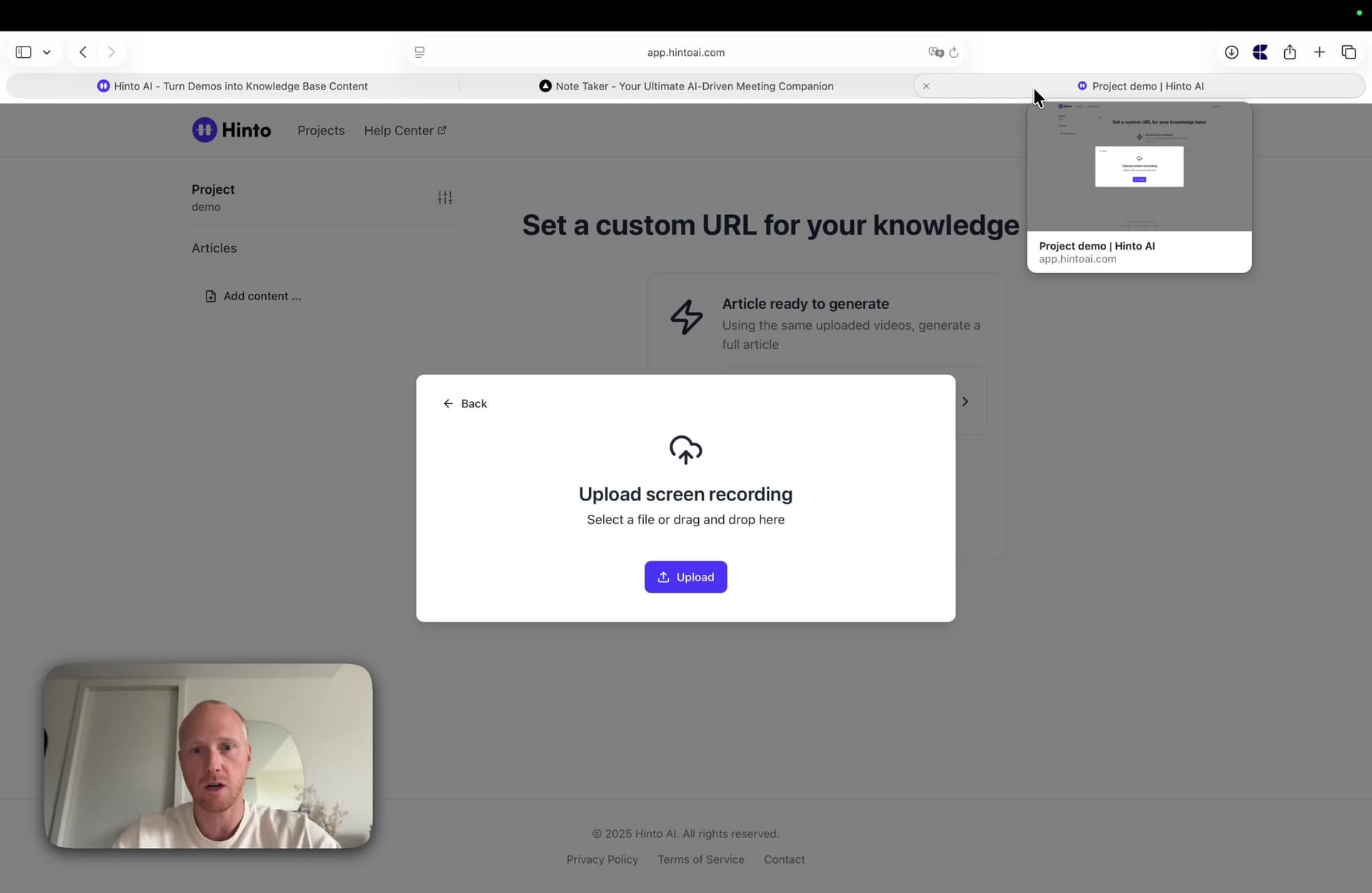Show the tab overview icon
1372x893 pixels.
coord(1348,52)
